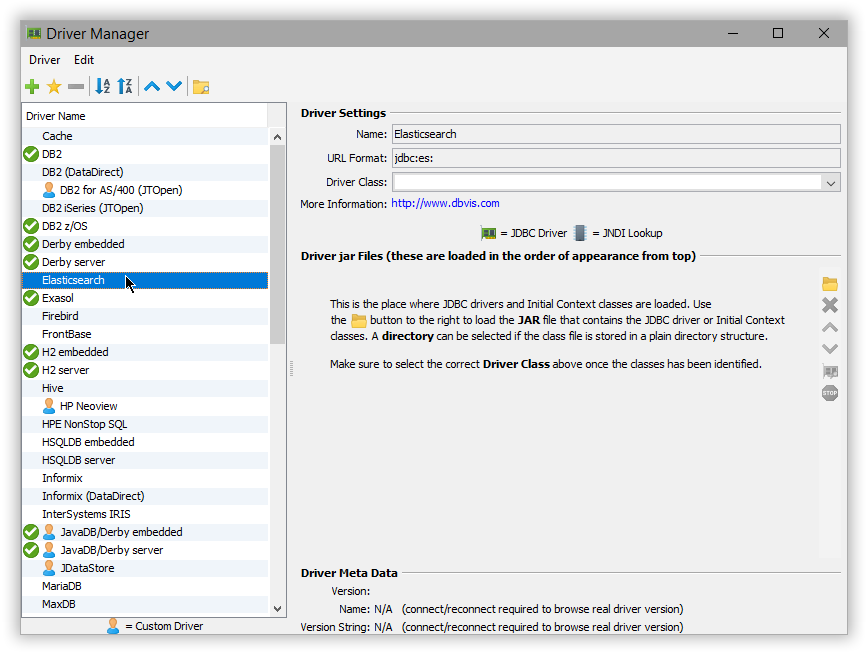Open the Edit menu
This screenshot has width=868, height=655.
click(84, 60)
